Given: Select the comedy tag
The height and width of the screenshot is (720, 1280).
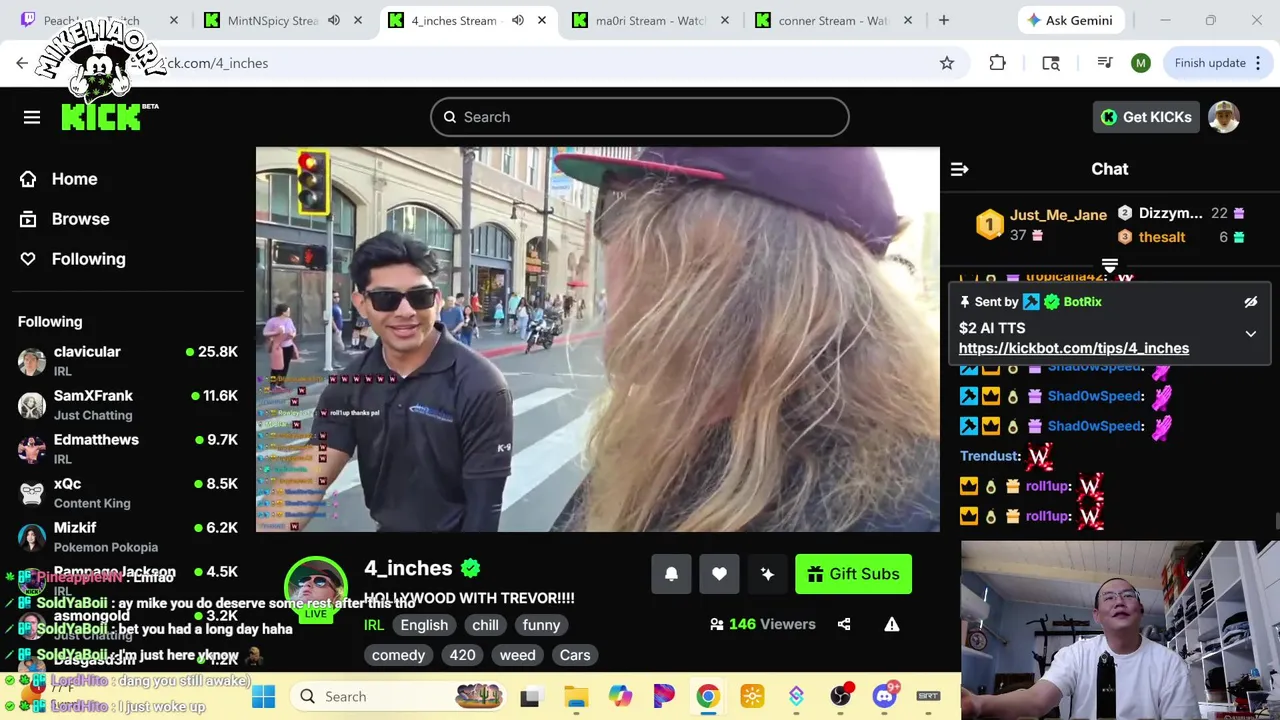Looking at the screenshot, I should coord(398,655).
